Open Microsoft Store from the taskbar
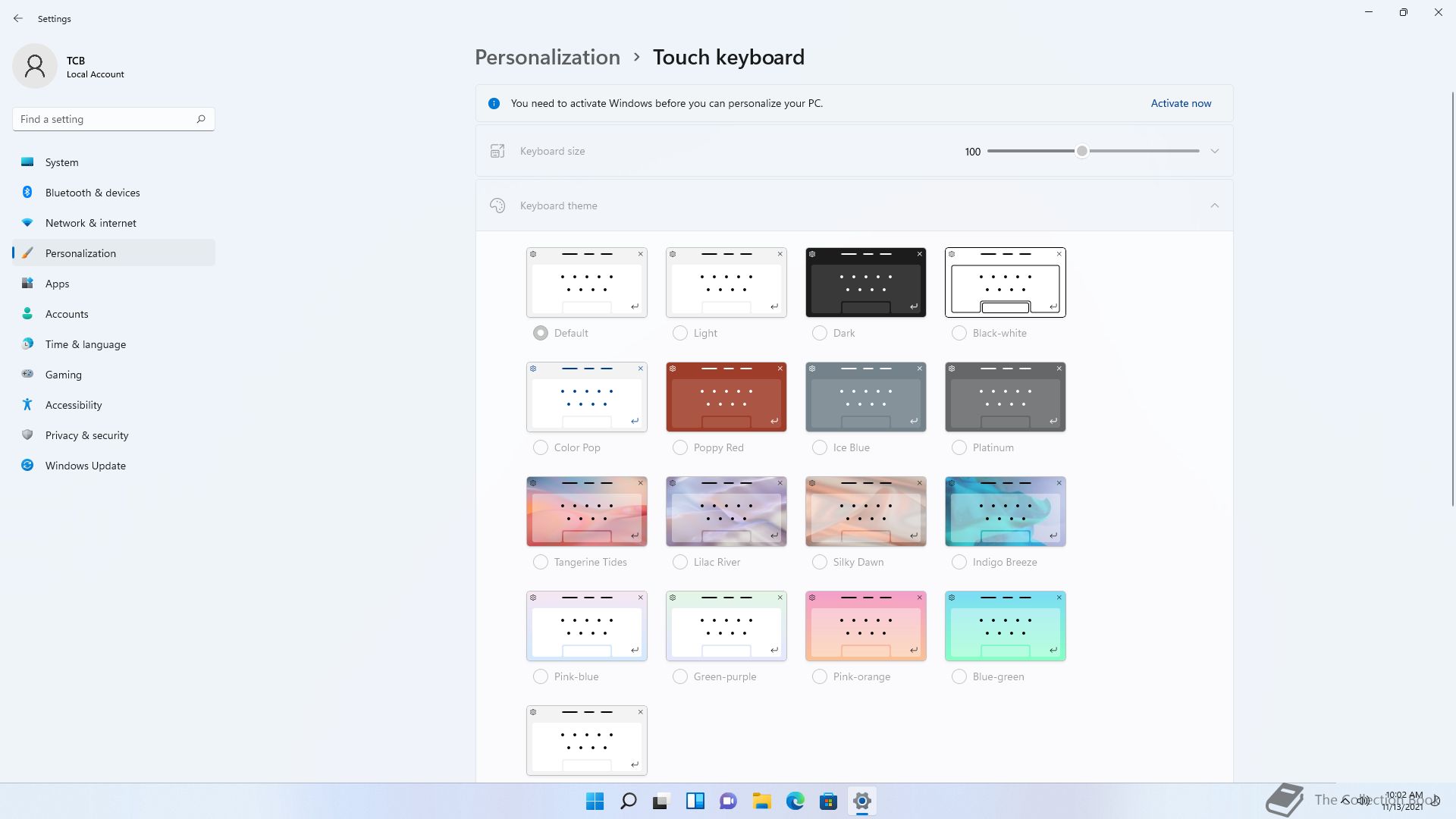The width and height of the screenshot is (1456, 819). point(828,801)
